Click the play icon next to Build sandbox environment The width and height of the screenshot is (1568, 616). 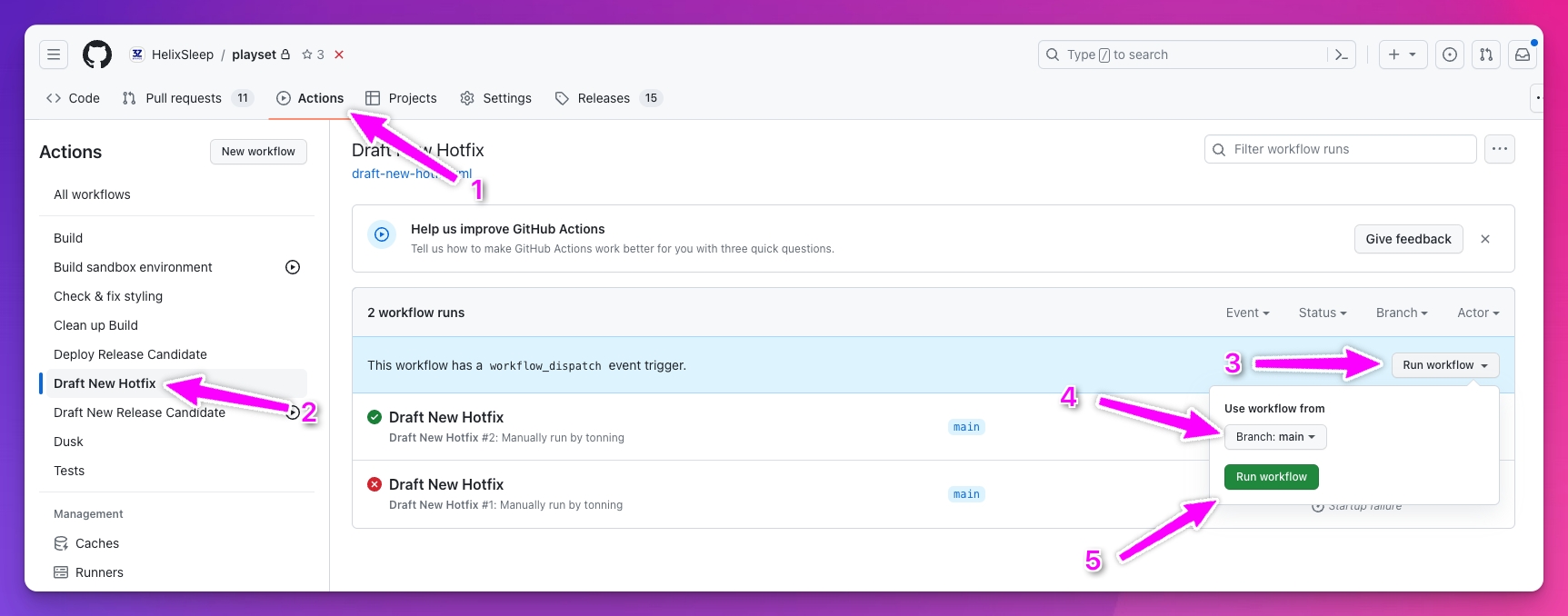[x=293, y=267]
